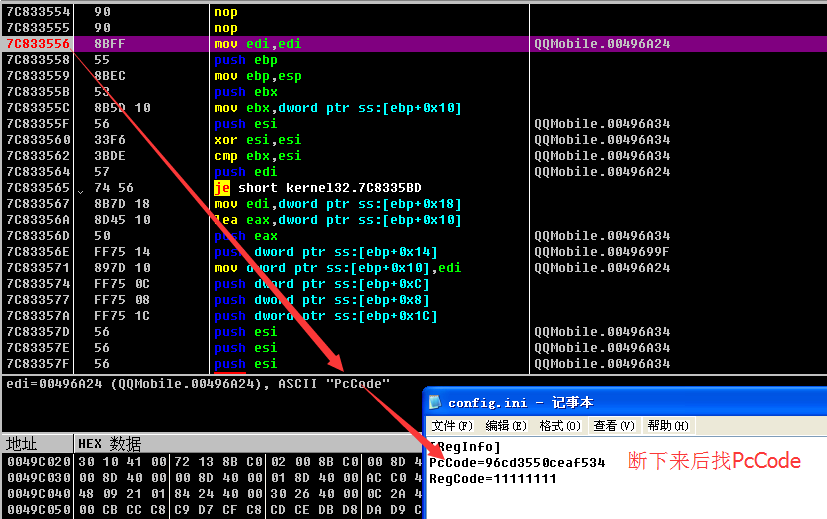The image size is (827, 519).
Task: Click 'push dword ptr ss:[ebp+0x8]' instruction
Action: click(x=322, y=300)
